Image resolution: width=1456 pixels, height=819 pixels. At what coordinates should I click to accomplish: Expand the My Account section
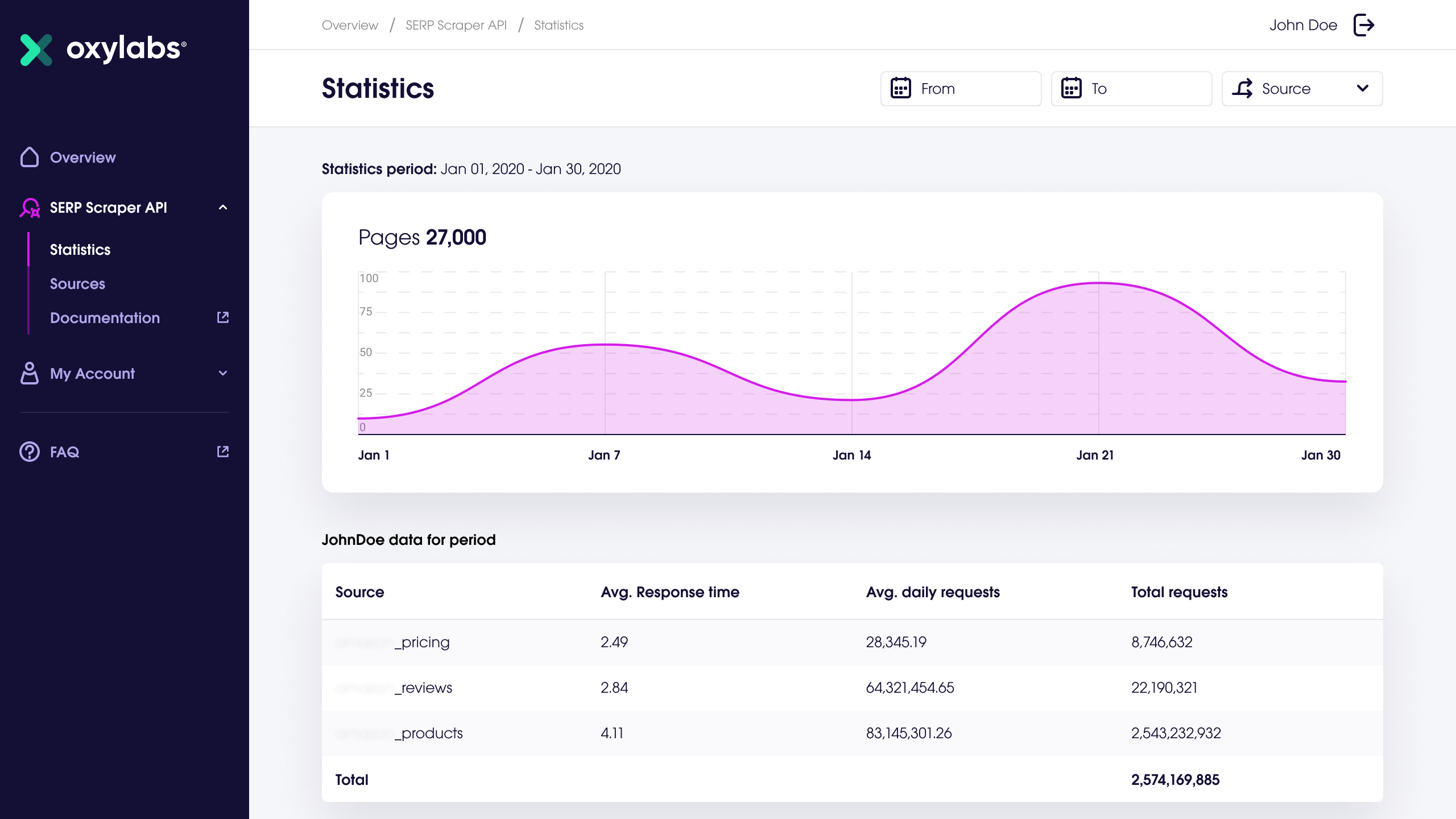[x=223, y=374]
